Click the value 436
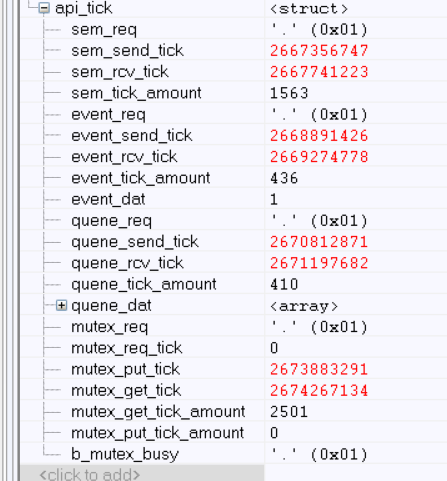The image size is (447, 481). coord(284,178)
